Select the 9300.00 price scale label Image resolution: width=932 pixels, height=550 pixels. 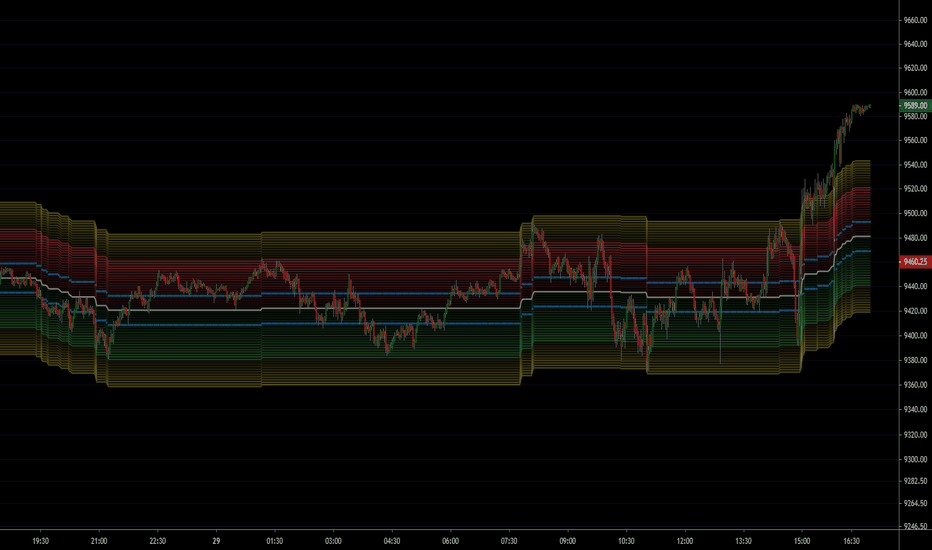pyautogui.click(x=915, y=459)
